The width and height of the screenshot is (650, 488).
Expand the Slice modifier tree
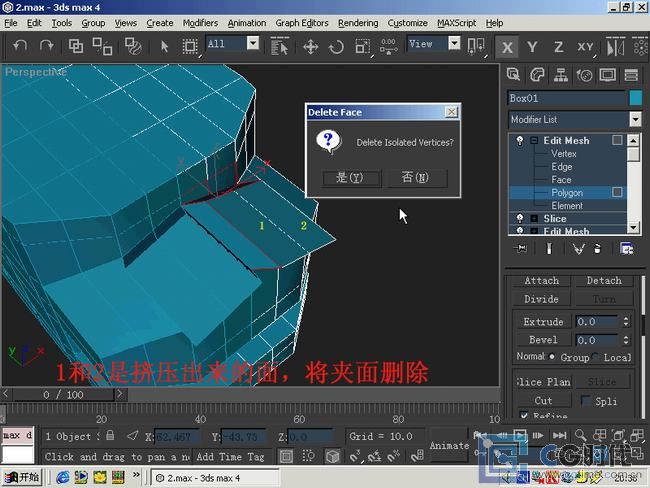point(534,219)
